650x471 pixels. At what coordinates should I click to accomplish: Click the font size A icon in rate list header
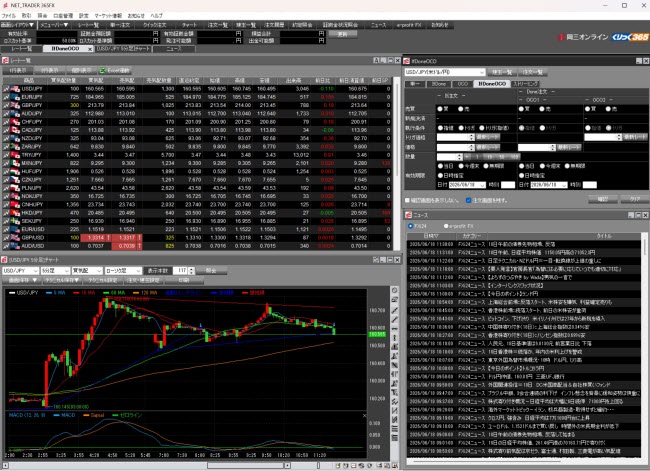click(x=376, y=61)
